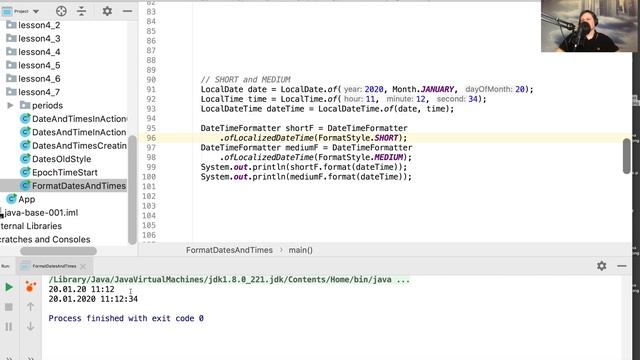Rerun the program with green play button

(9, 287)
